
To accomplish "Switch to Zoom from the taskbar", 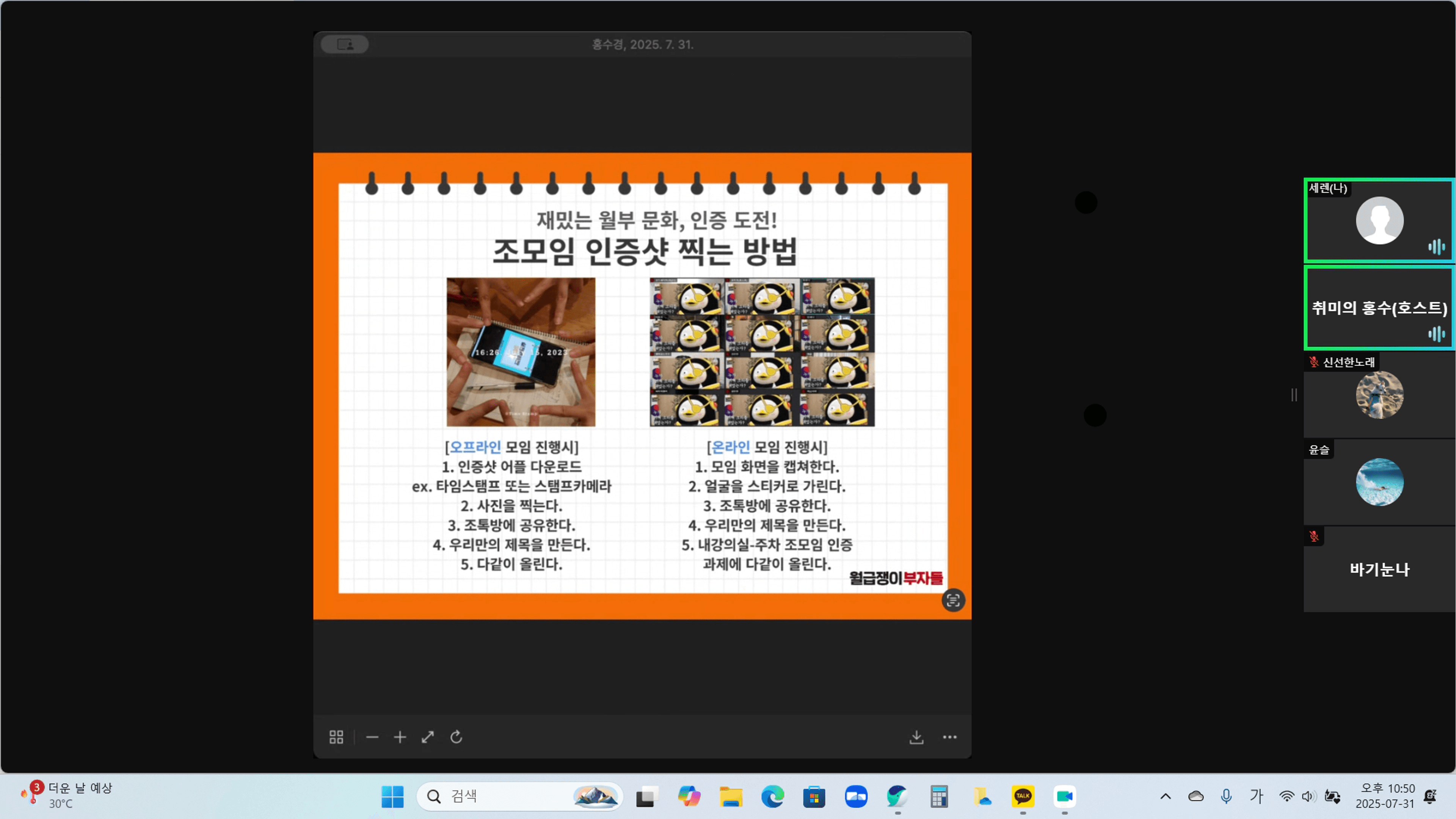I will point(856,796).
